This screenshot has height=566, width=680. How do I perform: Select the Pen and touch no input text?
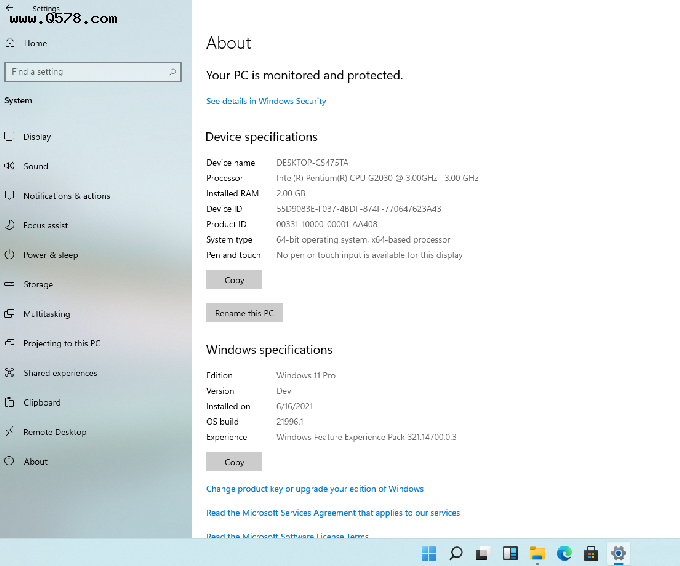click(369, 255)
